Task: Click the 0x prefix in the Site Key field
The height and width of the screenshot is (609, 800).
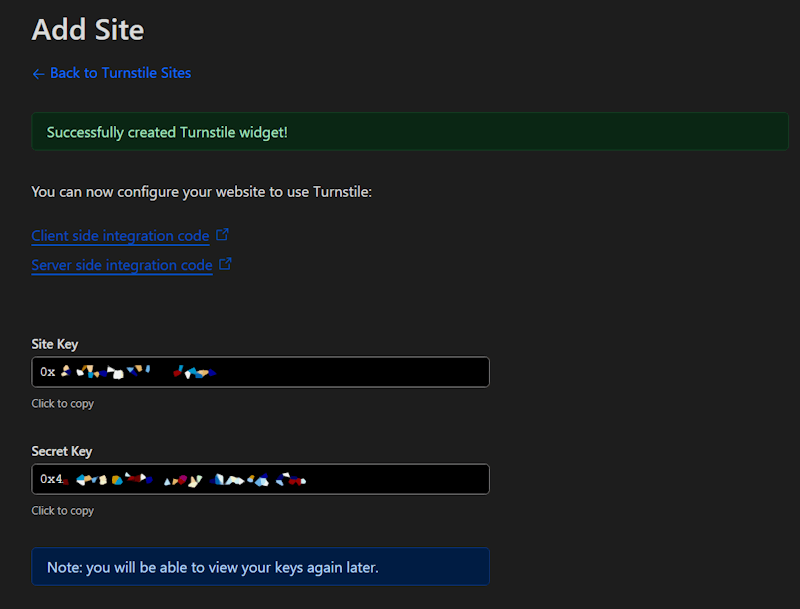Action: coord(48,371)
